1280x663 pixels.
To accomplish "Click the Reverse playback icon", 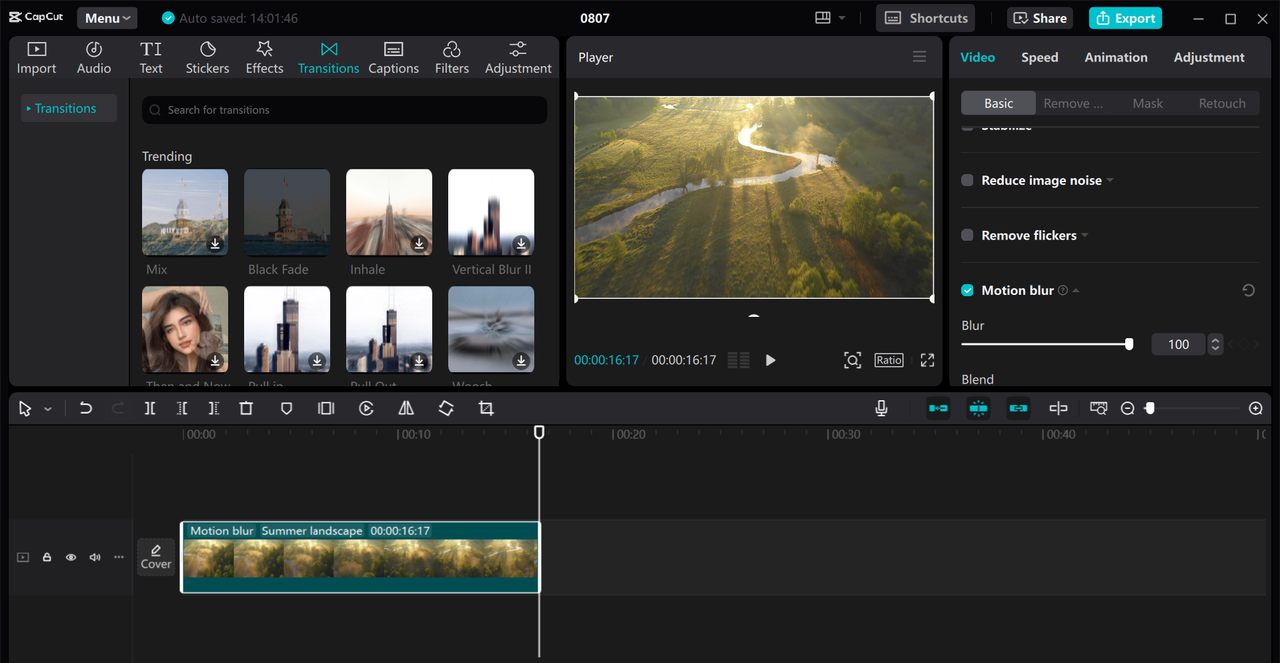I will (x=366, y=408).
